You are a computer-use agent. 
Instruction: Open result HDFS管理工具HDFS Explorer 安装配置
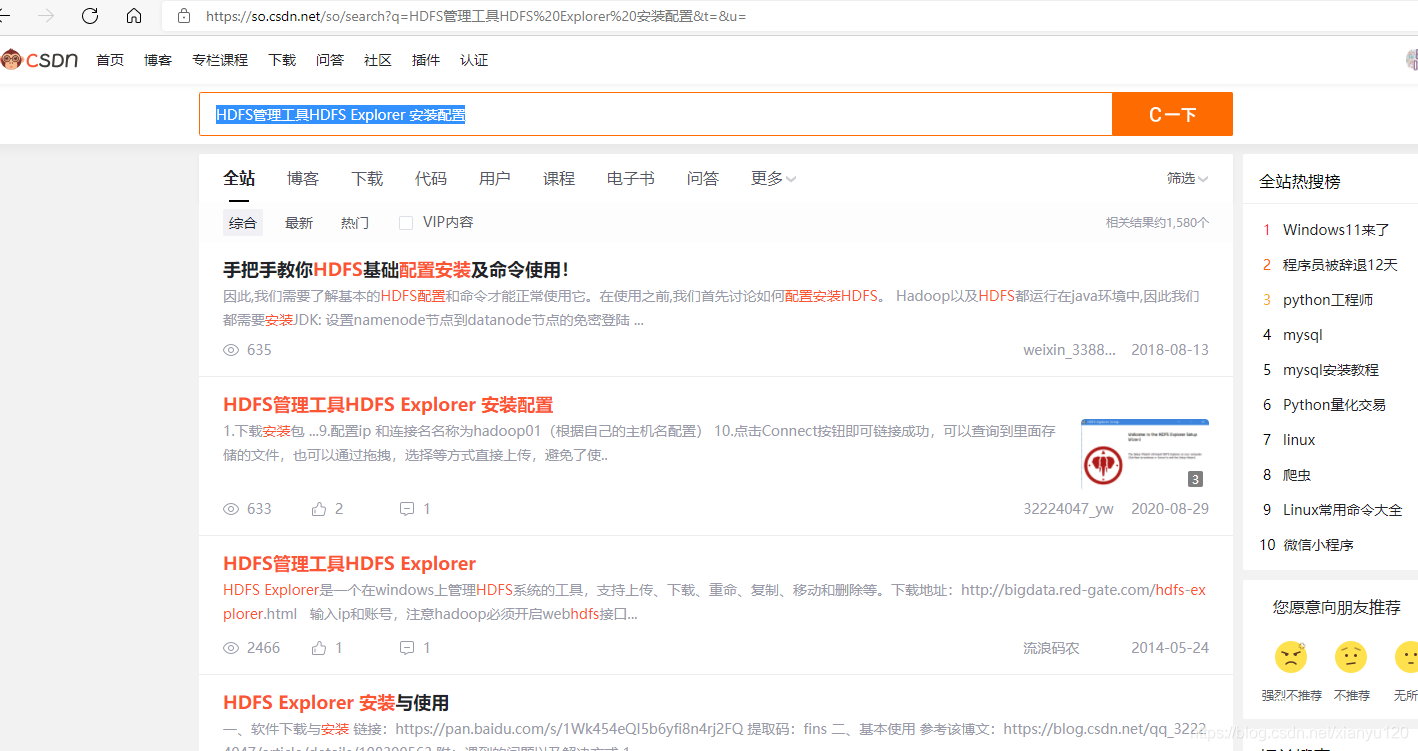[x=388, y=405]
